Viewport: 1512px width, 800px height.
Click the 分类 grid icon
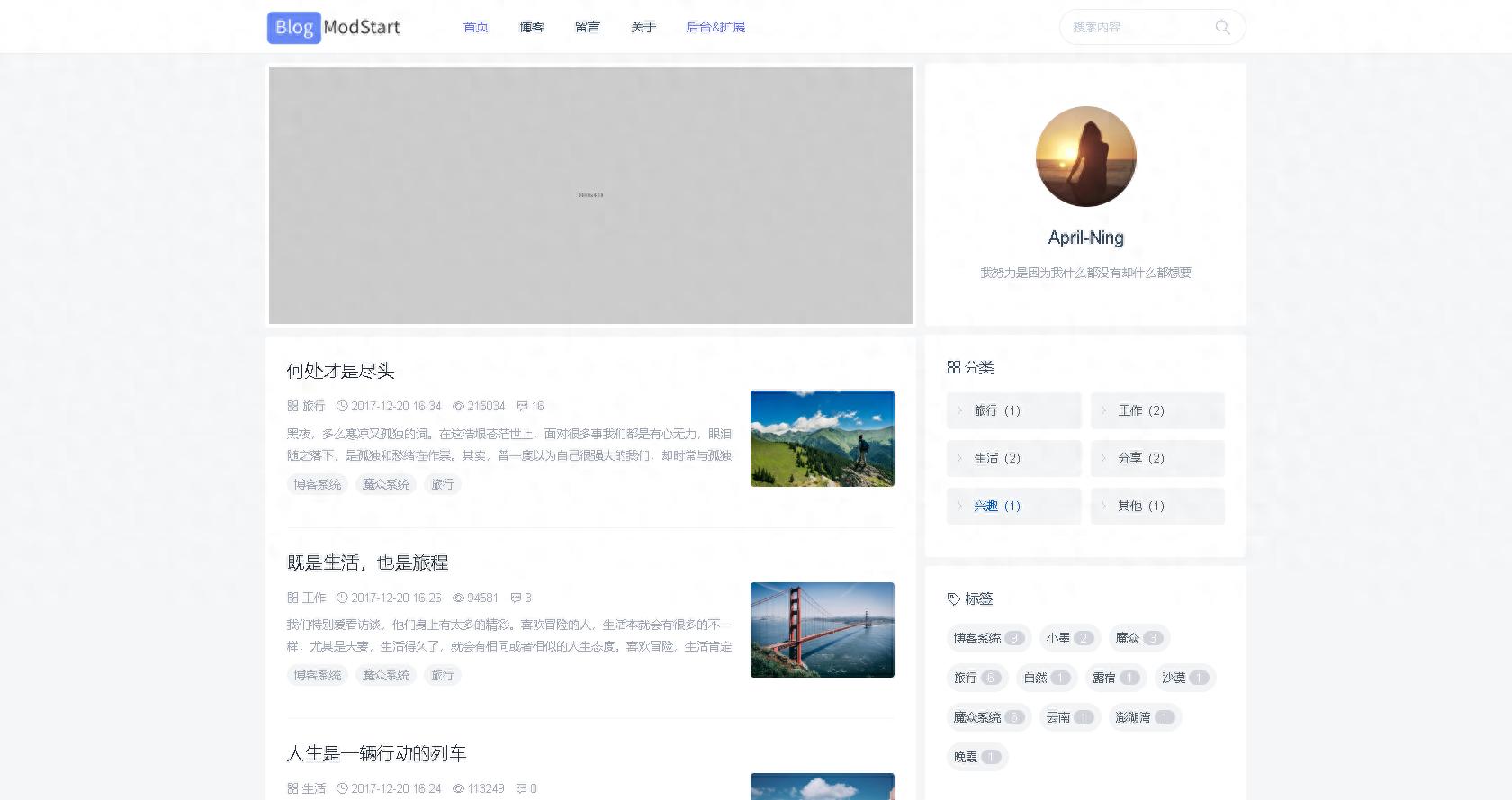pyautogui.click(x=954, y=367)
